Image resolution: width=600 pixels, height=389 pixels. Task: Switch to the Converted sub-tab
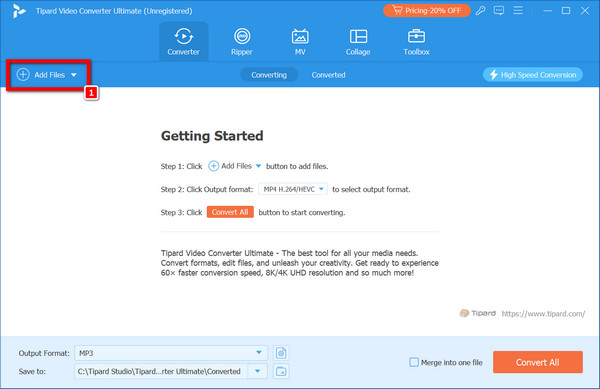point(328,75)
